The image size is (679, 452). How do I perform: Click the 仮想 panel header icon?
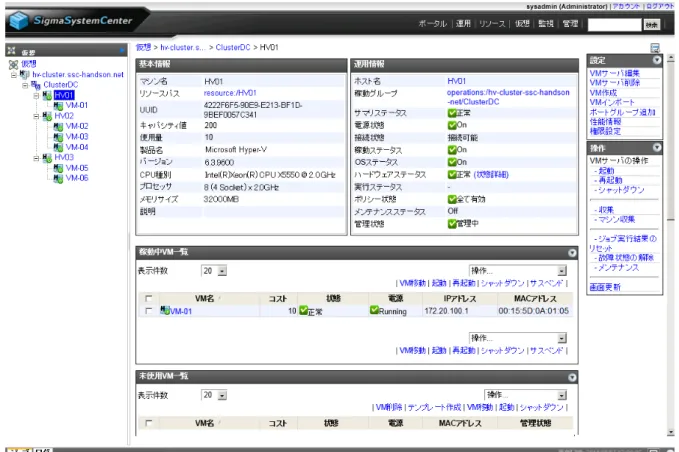(11, 51)
